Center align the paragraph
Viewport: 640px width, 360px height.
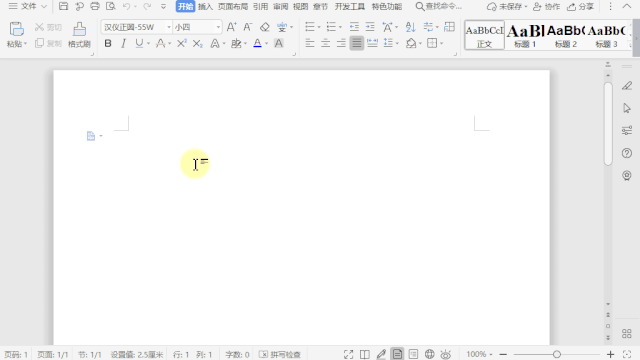coord(325,43)
